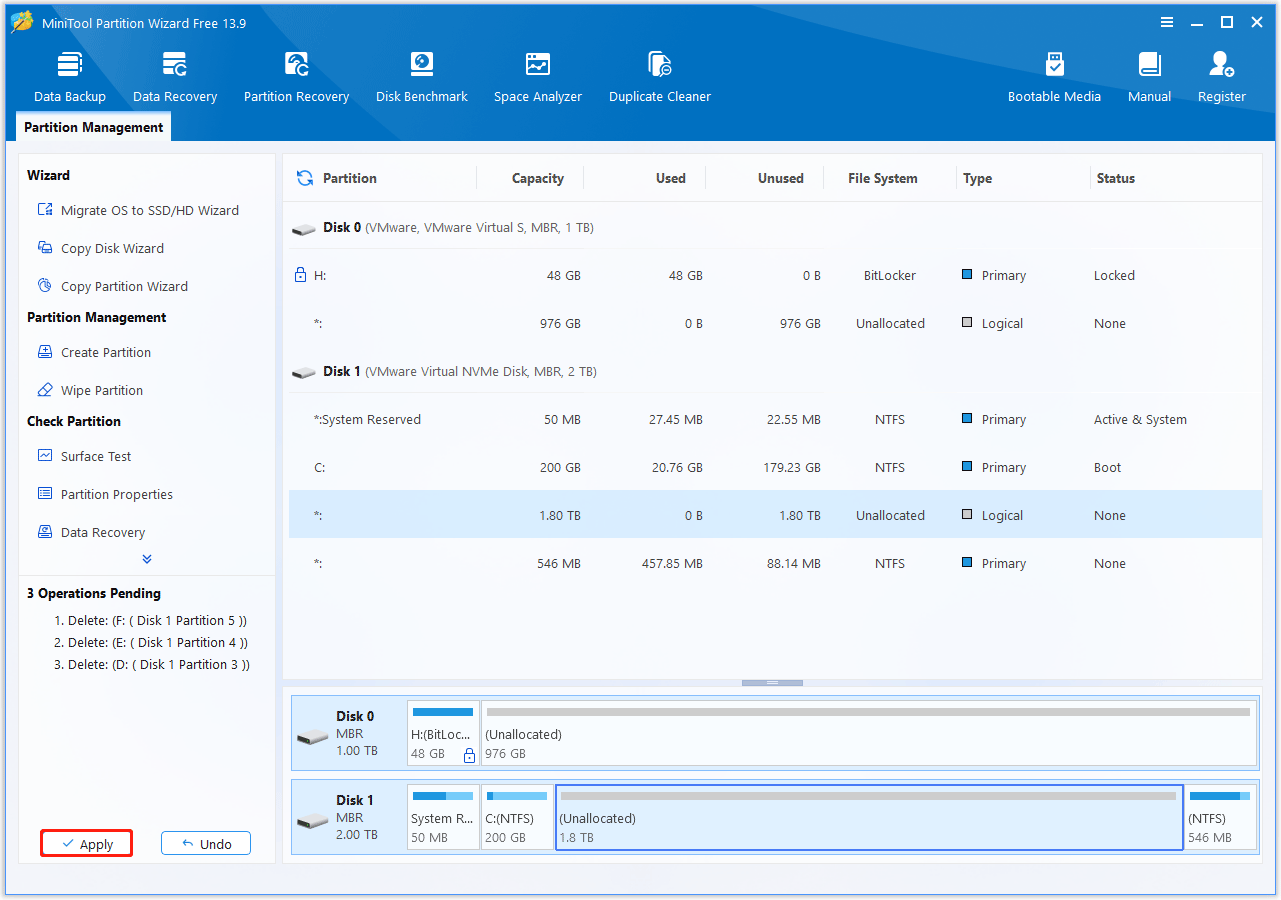Image resolution: width=1281 pixels, height=900 pixels.
Task: Click the Check Partition section heading
Action: (x=74, y=421)
